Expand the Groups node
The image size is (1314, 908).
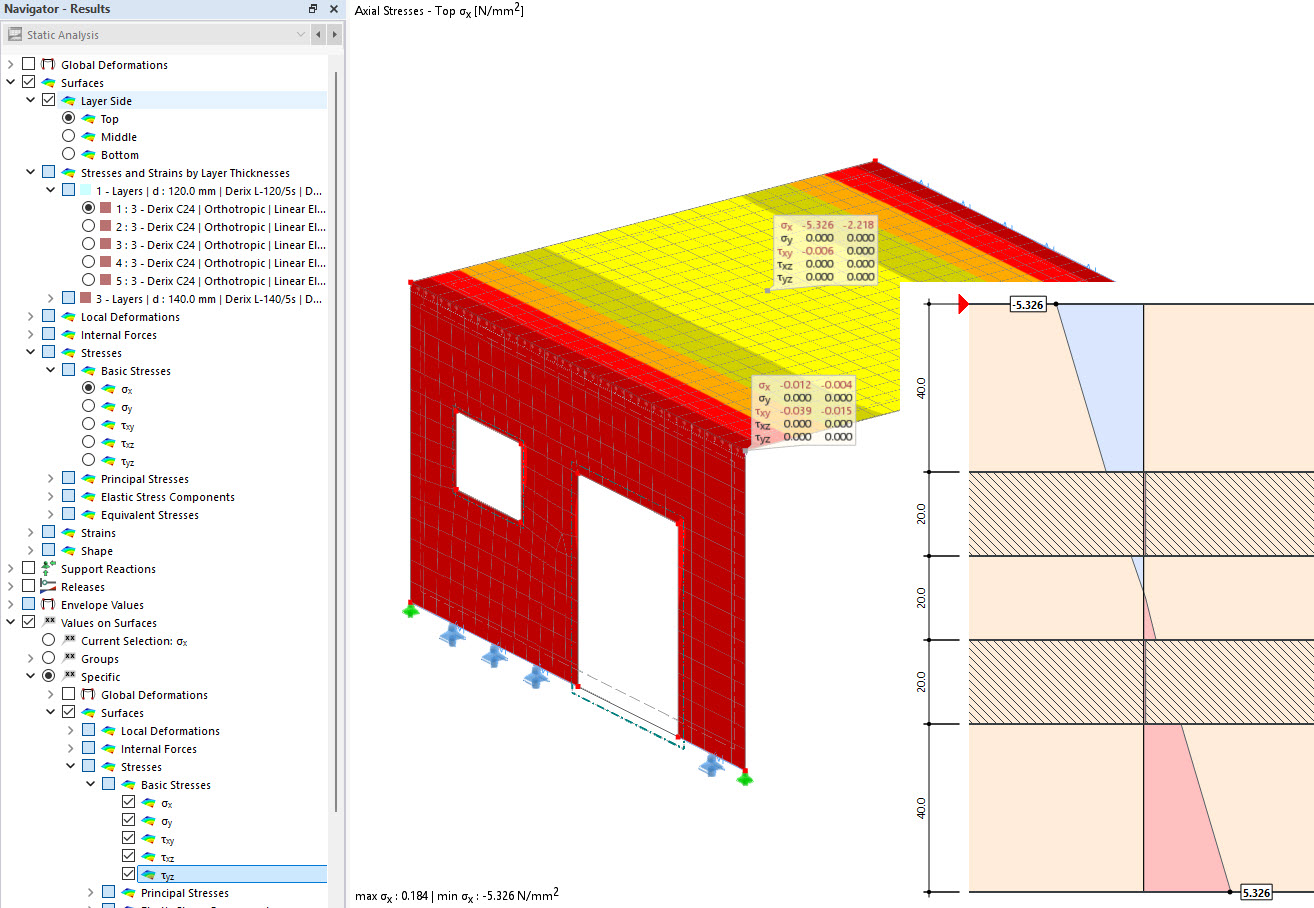[31, 659]
